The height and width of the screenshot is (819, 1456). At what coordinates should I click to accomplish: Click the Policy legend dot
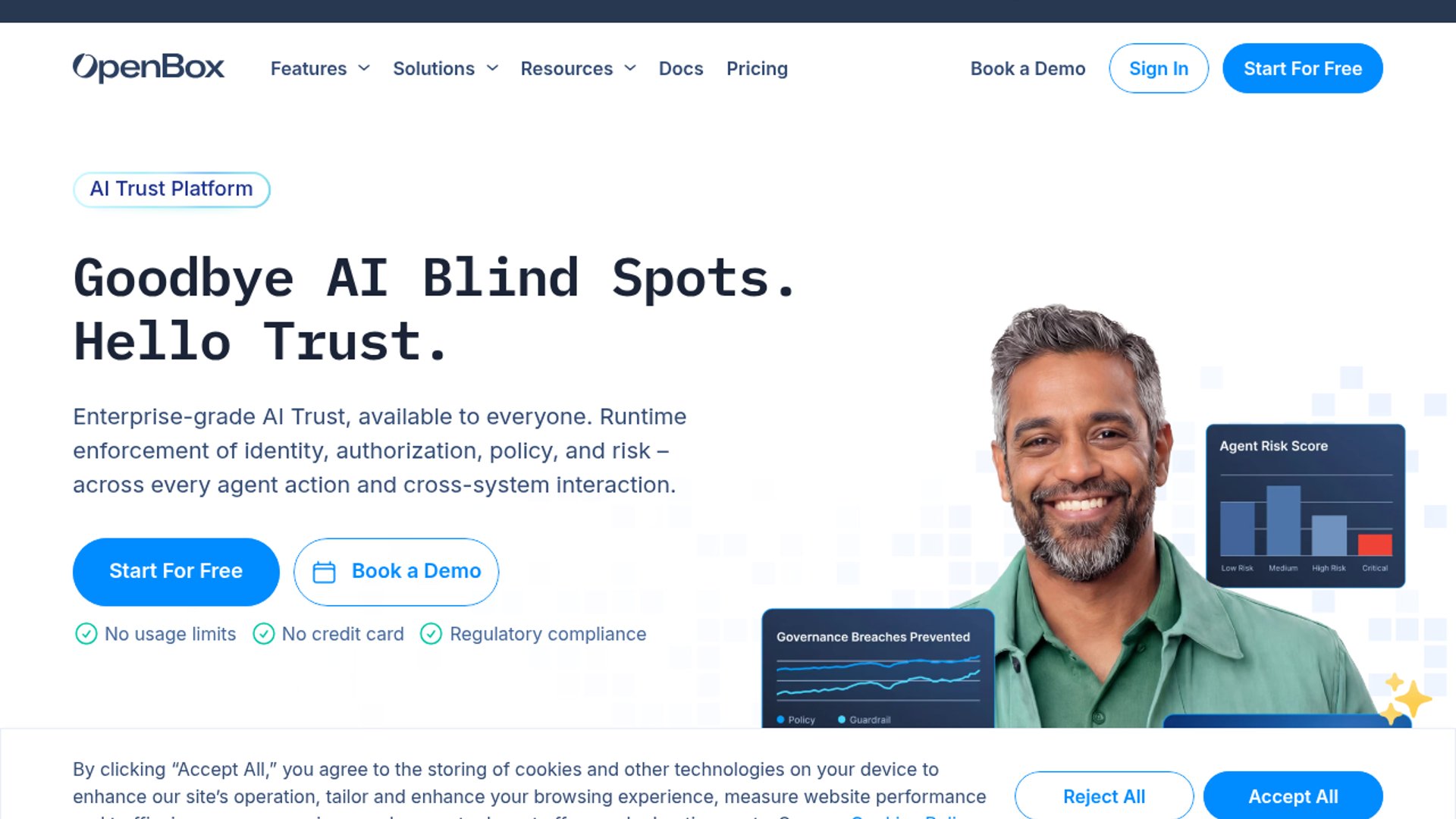click(780, 720)
